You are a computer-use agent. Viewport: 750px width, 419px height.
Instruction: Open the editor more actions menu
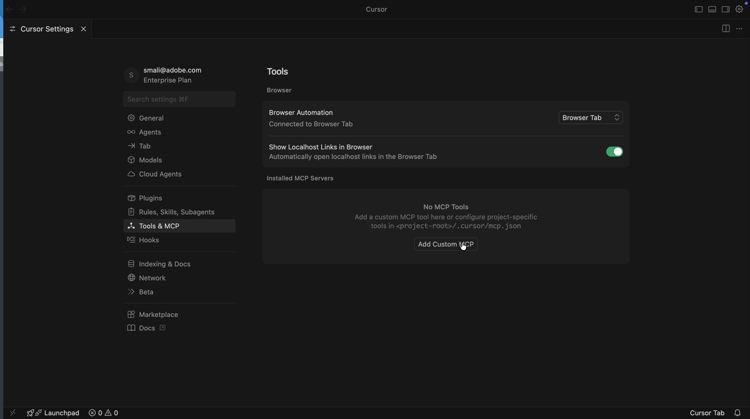point(739,29)
